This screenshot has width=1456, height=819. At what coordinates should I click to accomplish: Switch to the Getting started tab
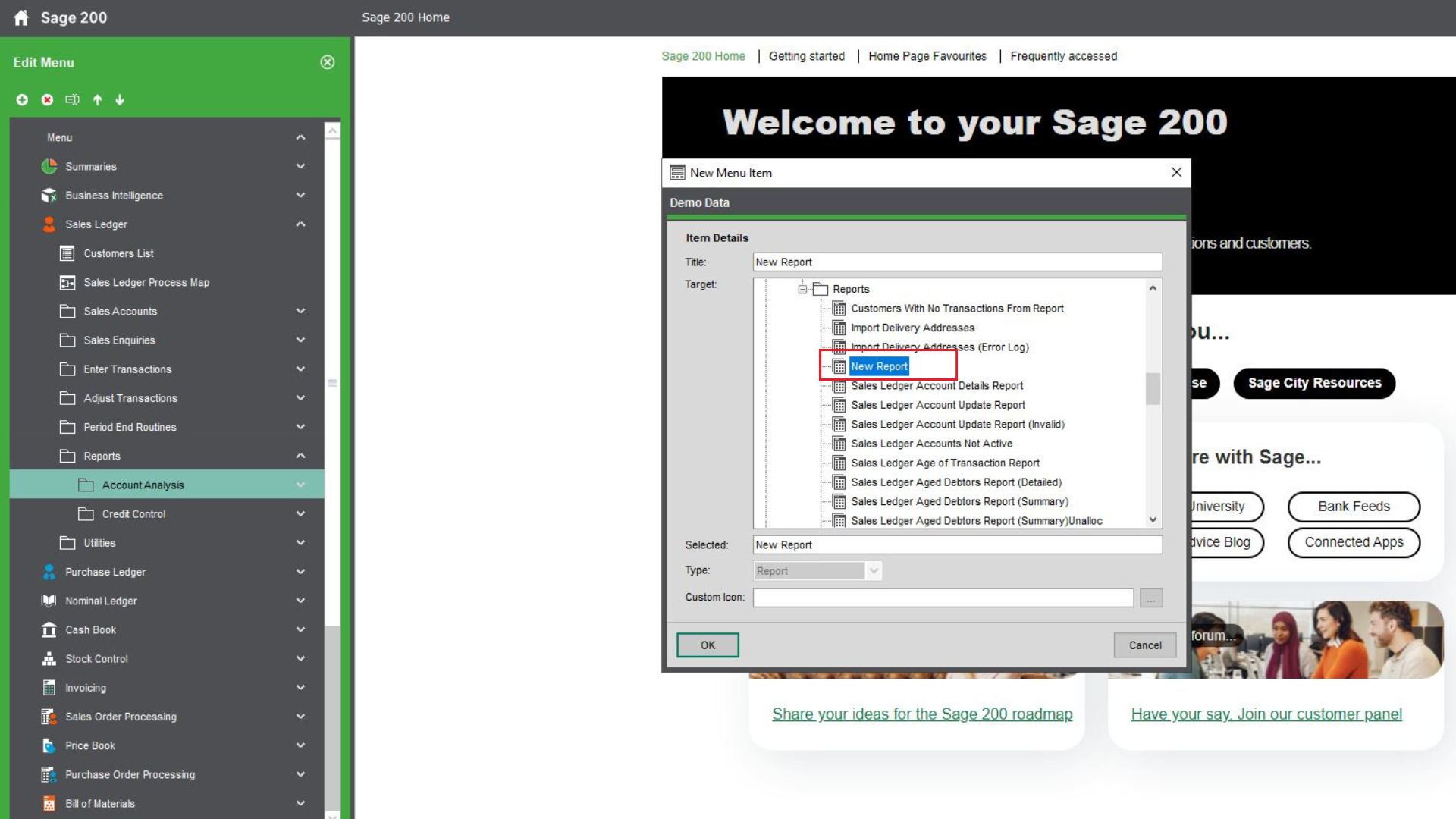pyautogui.click(x=807, y=55)
